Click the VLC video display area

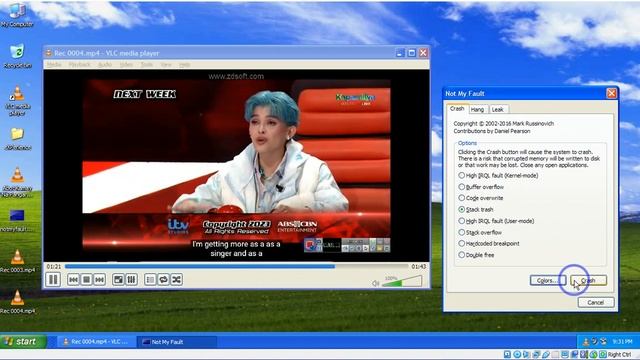click(x=236, y=165)
